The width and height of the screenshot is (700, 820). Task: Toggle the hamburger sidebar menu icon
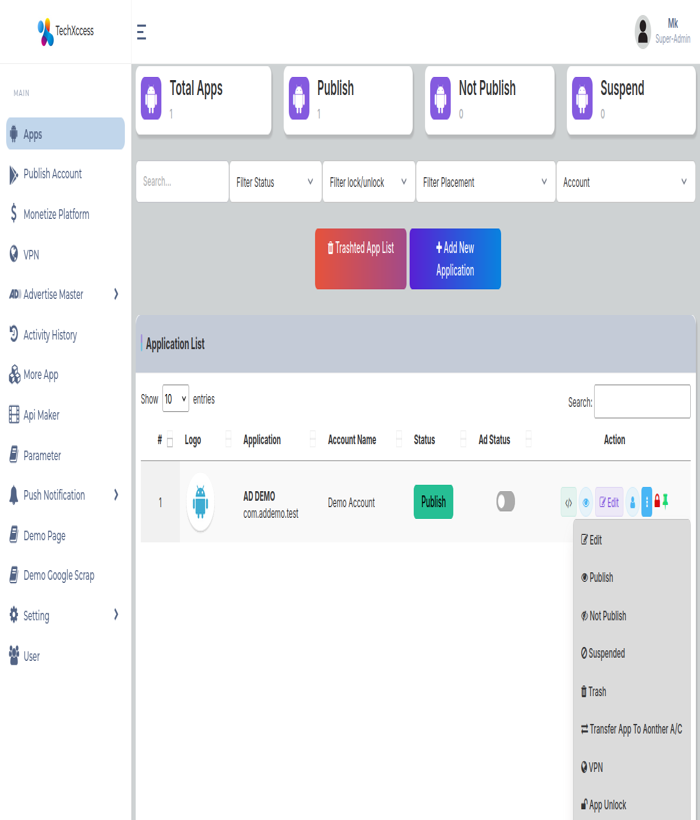[141, 32]
